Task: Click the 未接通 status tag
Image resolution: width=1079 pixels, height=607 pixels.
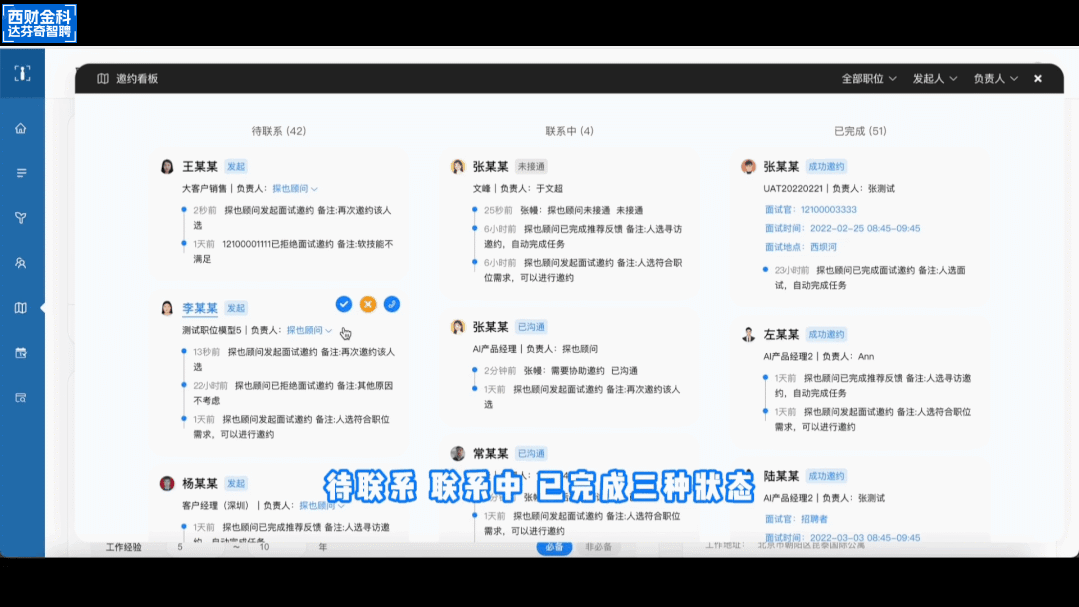Action: click(531, 167)
